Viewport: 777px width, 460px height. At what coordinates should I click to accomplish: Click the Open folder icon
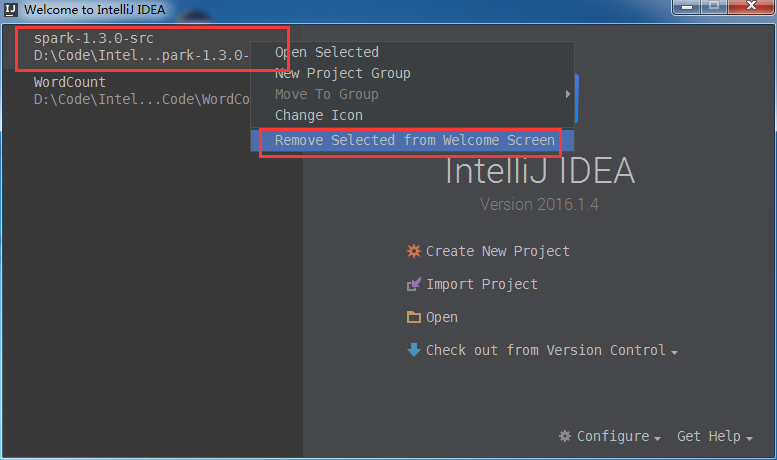(x=414, y=317)
